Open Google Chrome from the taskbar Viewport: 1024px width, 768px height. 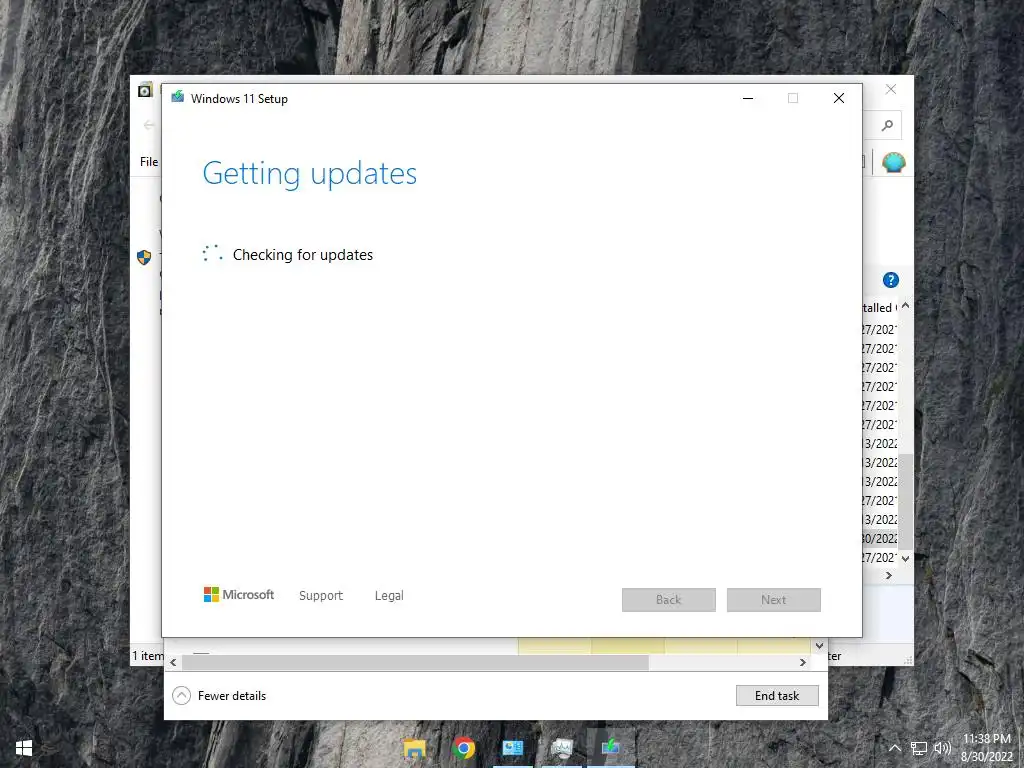click(x=464, y=748)
